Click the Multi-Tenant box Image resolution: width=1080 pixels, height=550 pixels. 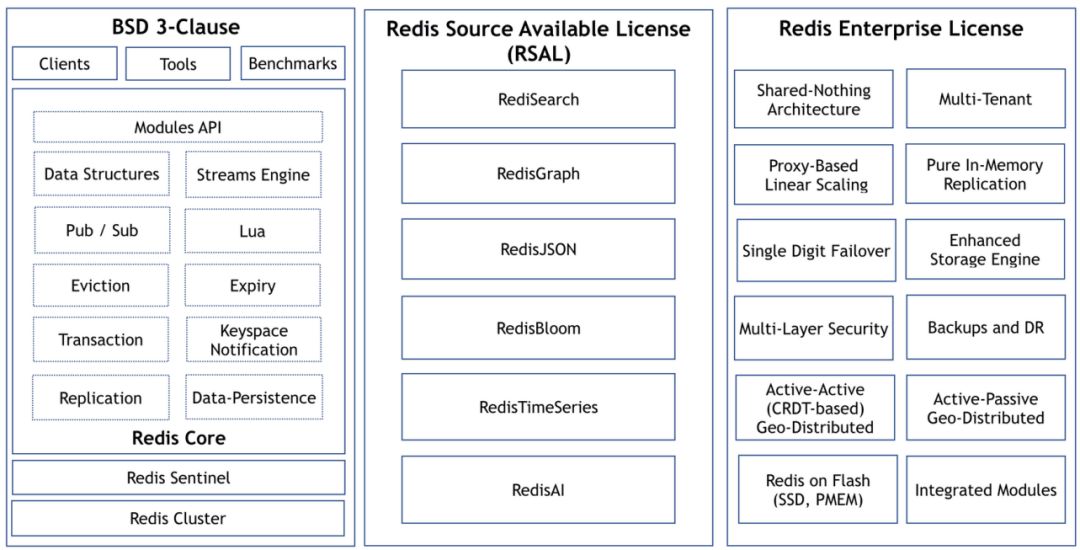pos(985,98)
